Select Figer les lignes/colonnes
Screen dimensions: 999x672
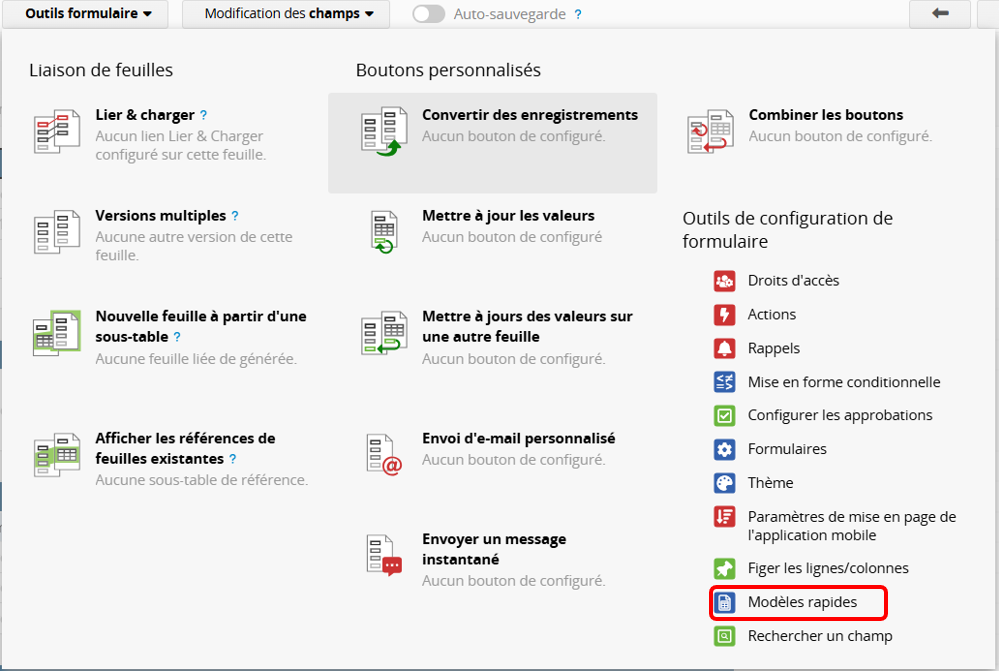coord(827,568)
